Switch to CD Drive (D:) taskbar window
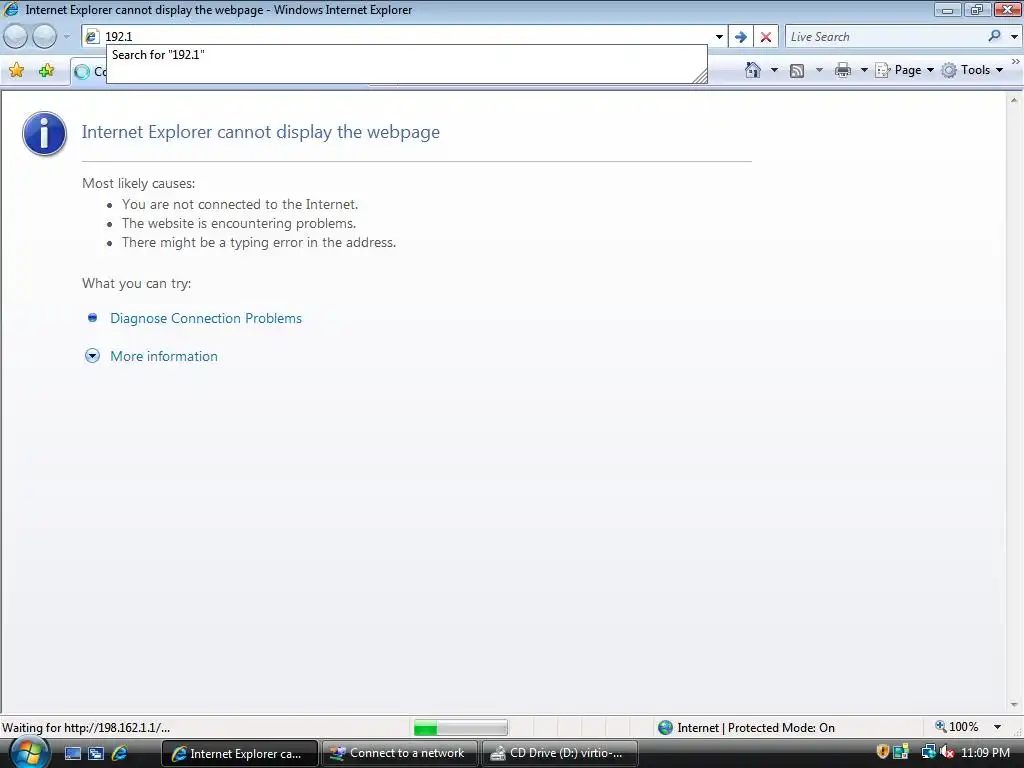Screen dimensions: 1024x768 click(560, 753)
